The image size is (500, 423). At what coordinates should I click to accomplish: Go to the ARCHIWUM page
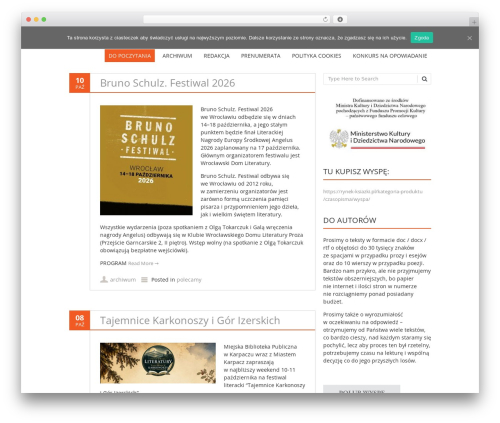[x=177, y=56]
